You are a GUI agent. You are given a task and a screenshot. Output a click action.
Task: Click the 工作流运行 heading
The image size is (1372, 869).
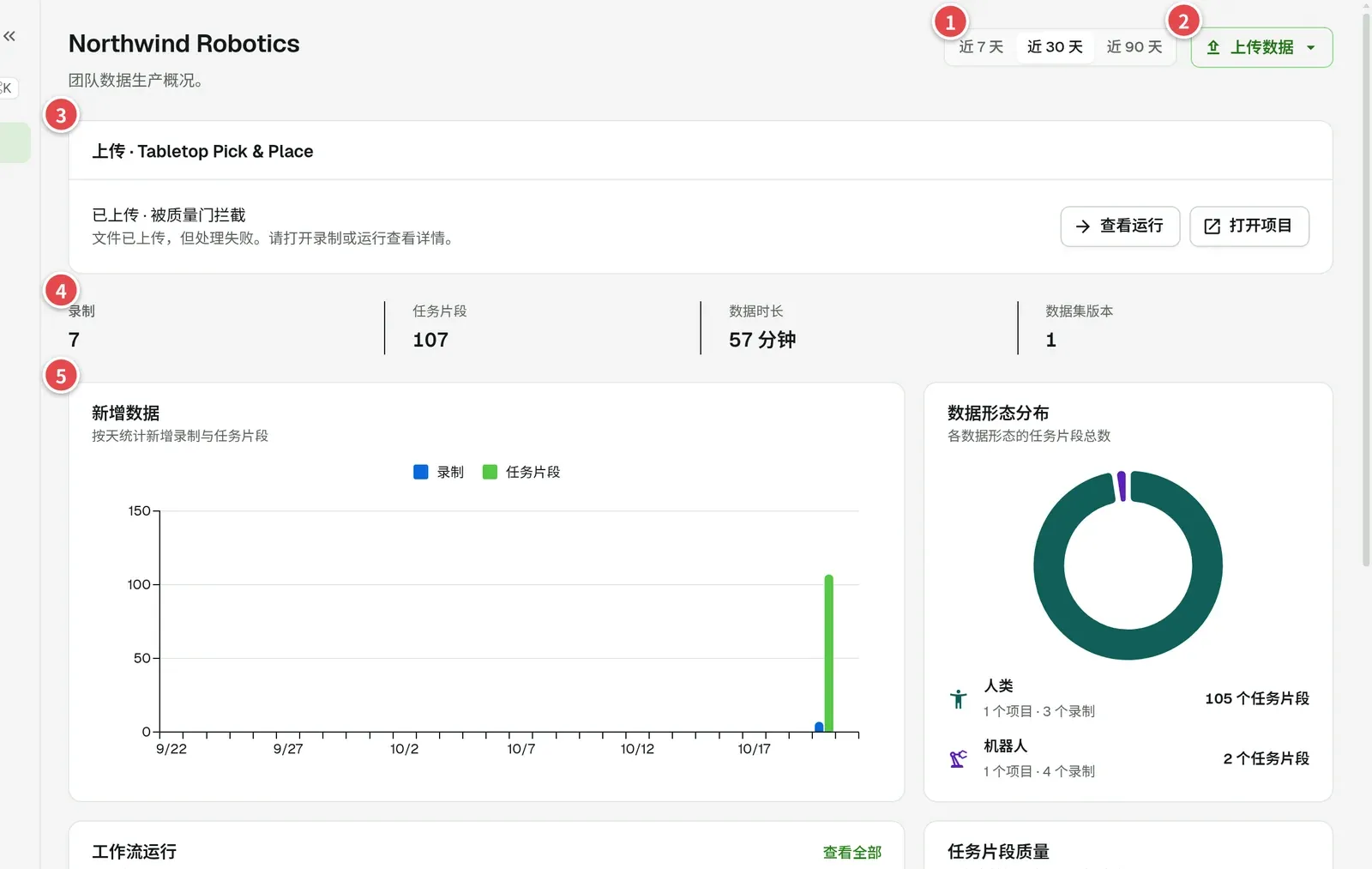pyautogui.click(x=134, y=852)
